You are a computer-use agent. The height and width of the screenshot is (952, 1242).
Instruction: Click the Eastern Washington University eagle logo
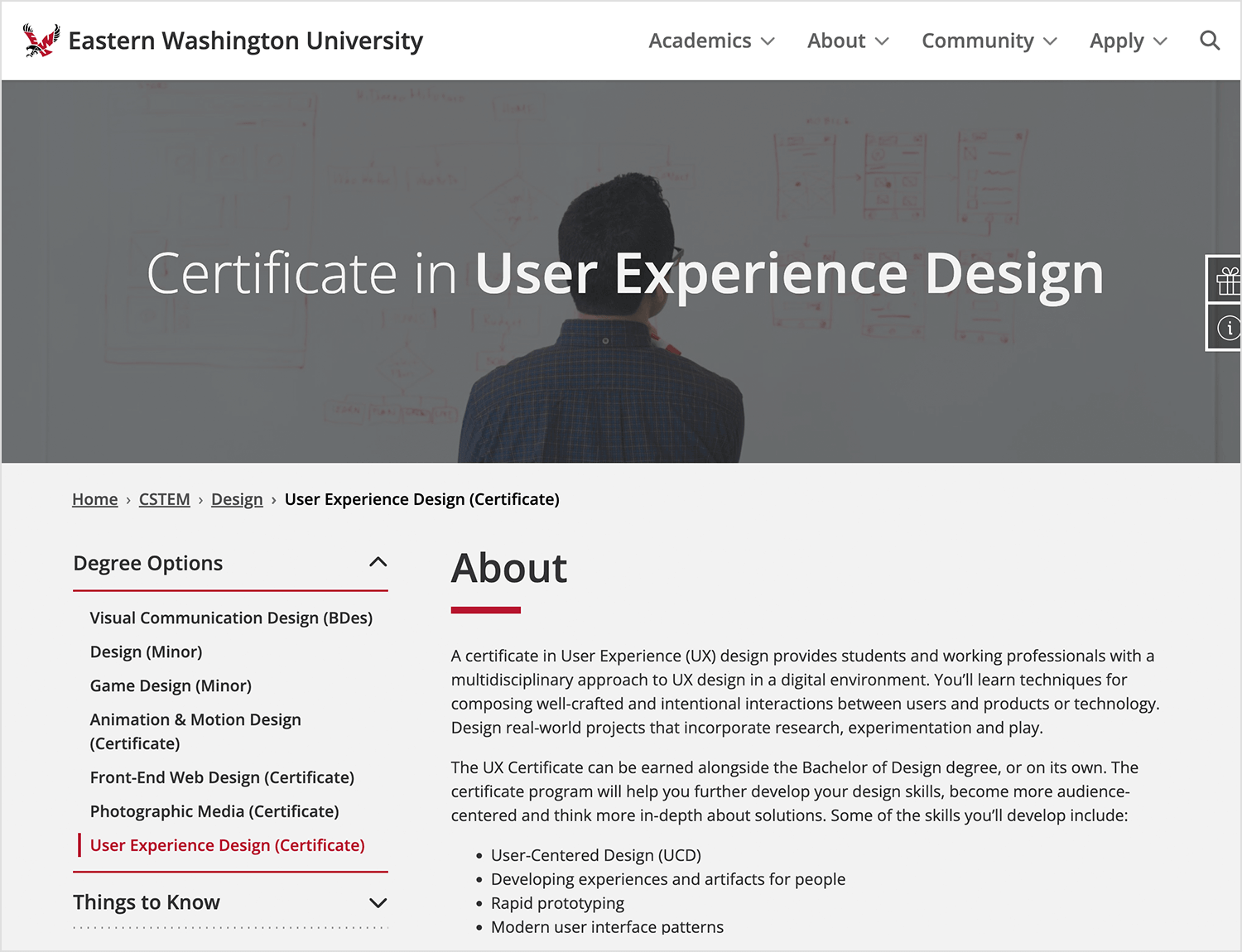click(41, 40)
